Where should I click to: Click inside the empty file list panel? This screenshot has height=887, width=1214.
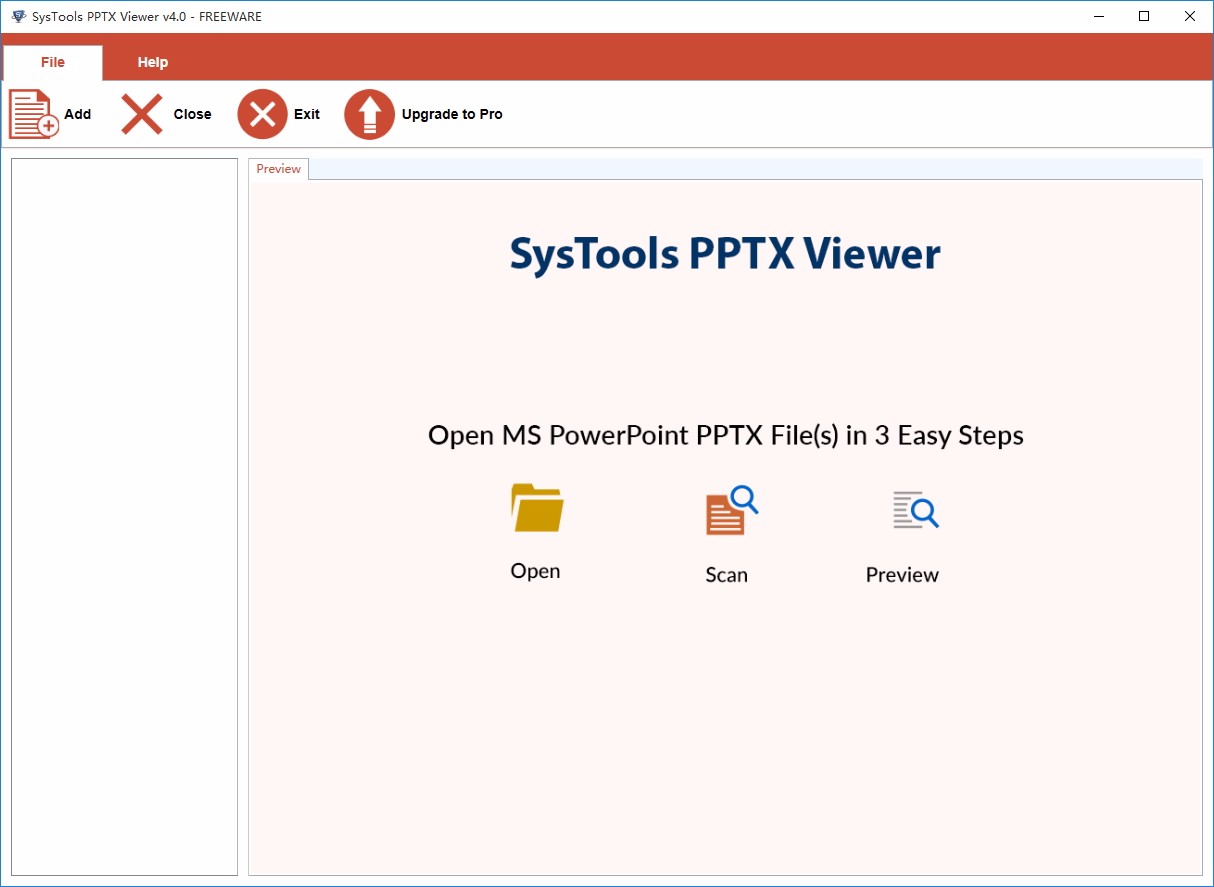(x=124, y=517)
